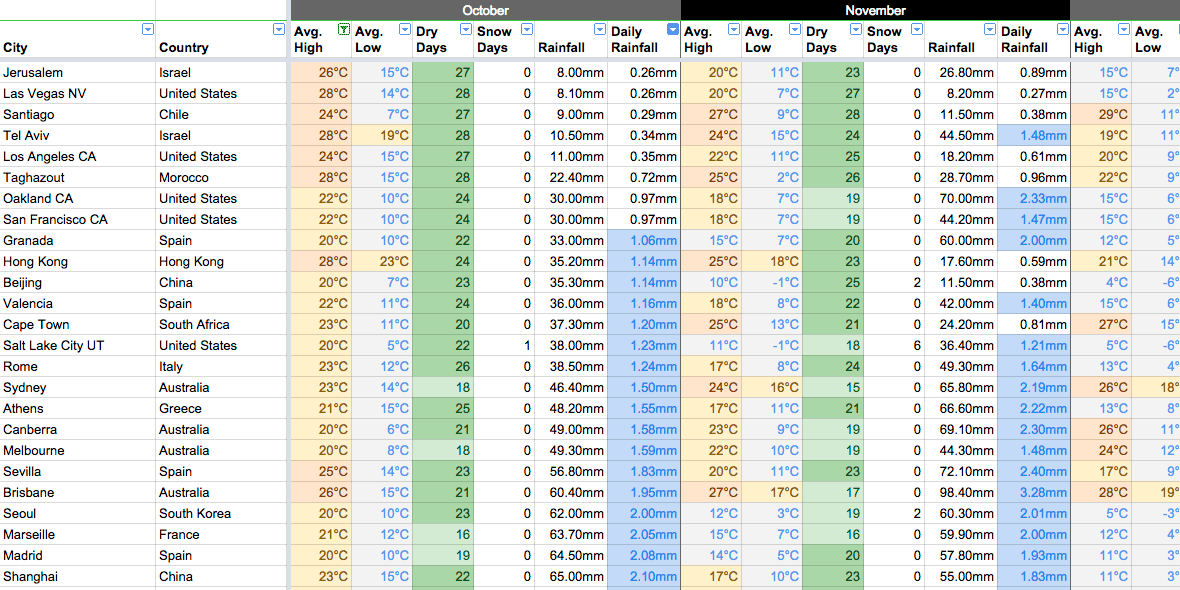This screenshot has width=1180, height=590.
Task: Select the Sydney city cell
Action: 78,388
